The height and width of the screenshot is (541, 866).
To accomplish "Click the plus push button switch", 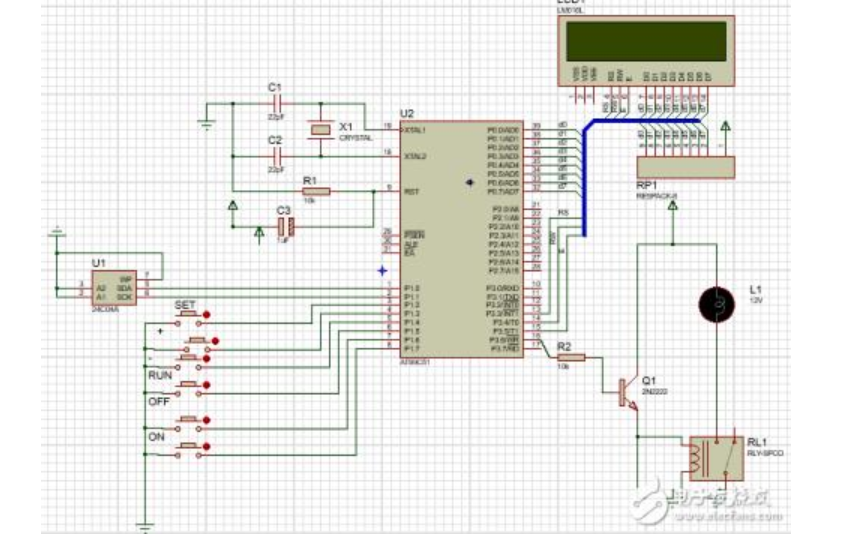I will (197, 345).
